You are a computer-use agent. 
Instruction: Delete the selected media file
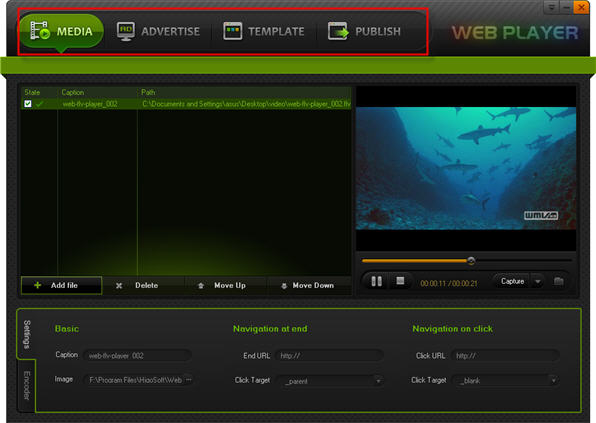[x=143, y=285]
